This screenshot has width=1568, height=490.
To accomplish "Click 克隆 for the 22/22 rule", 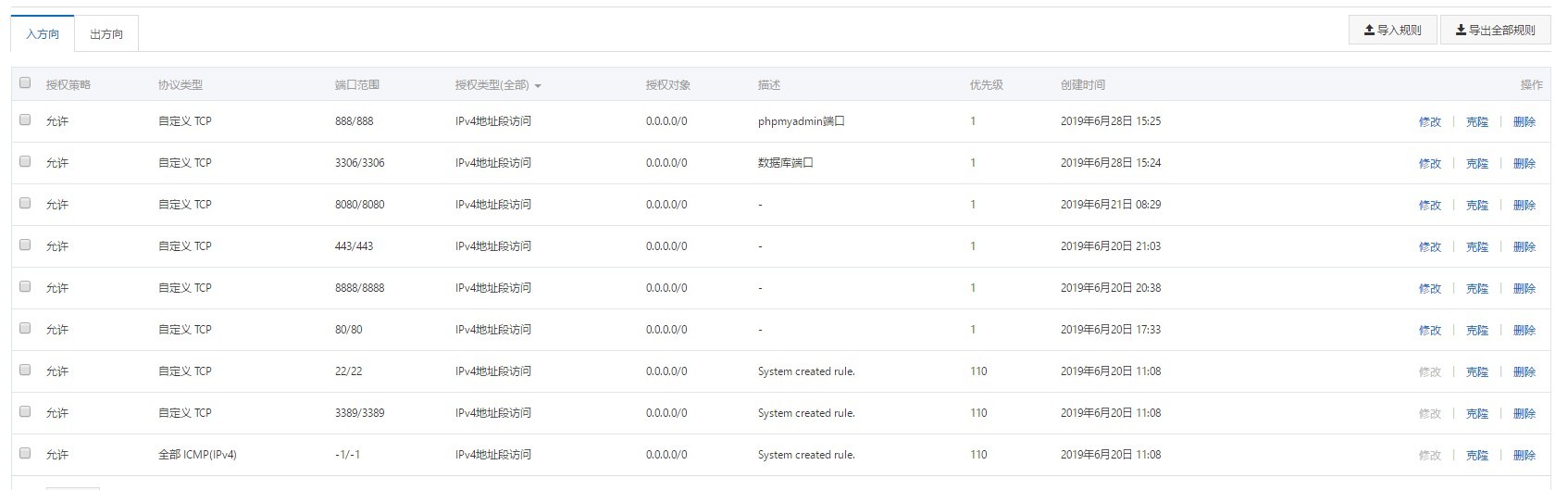I will pos(1477,372).
